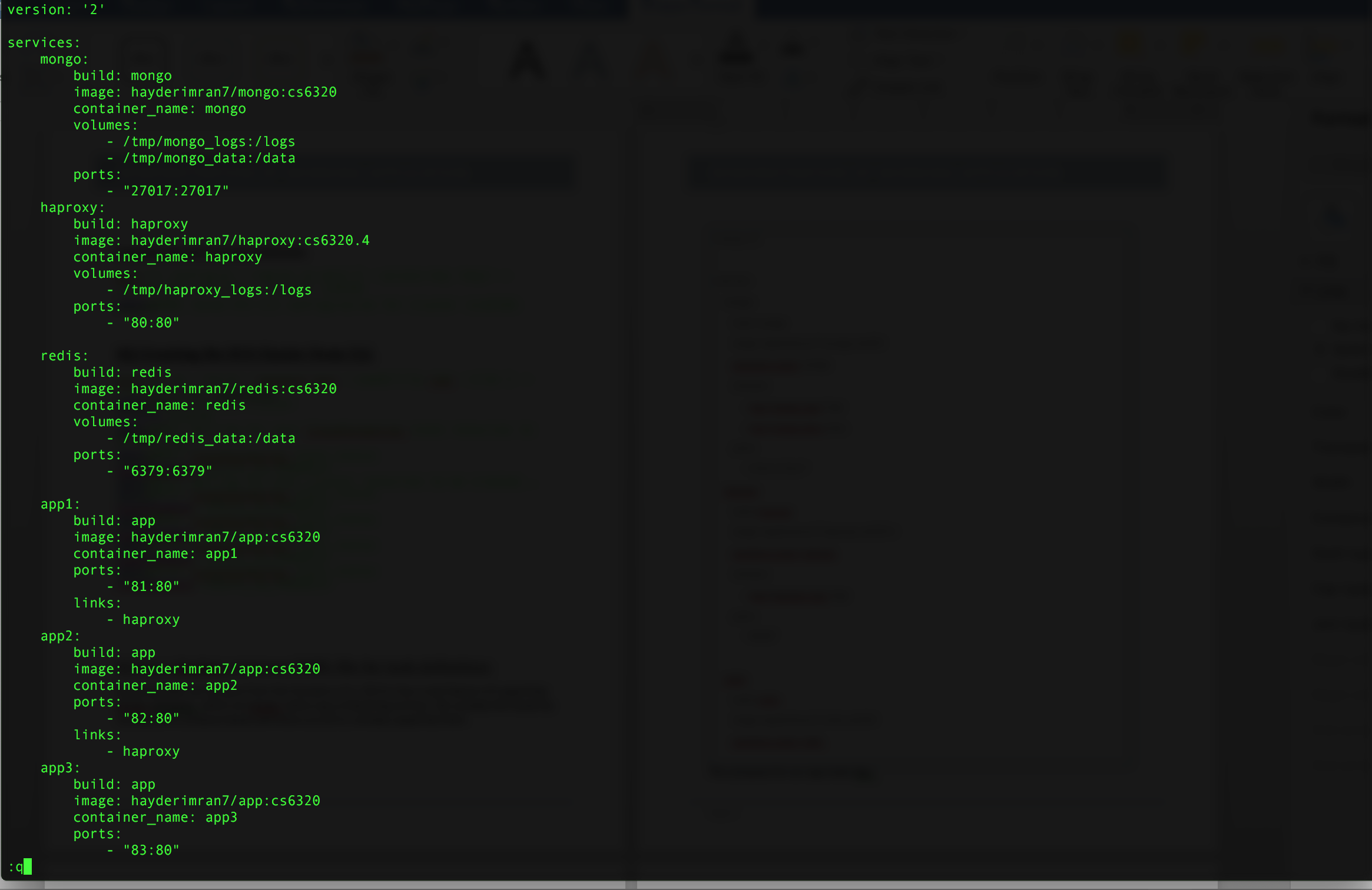This screenshot has width=1372, height=890.
Task: Click the "container_name: redis" line
Action: [160, 405]
